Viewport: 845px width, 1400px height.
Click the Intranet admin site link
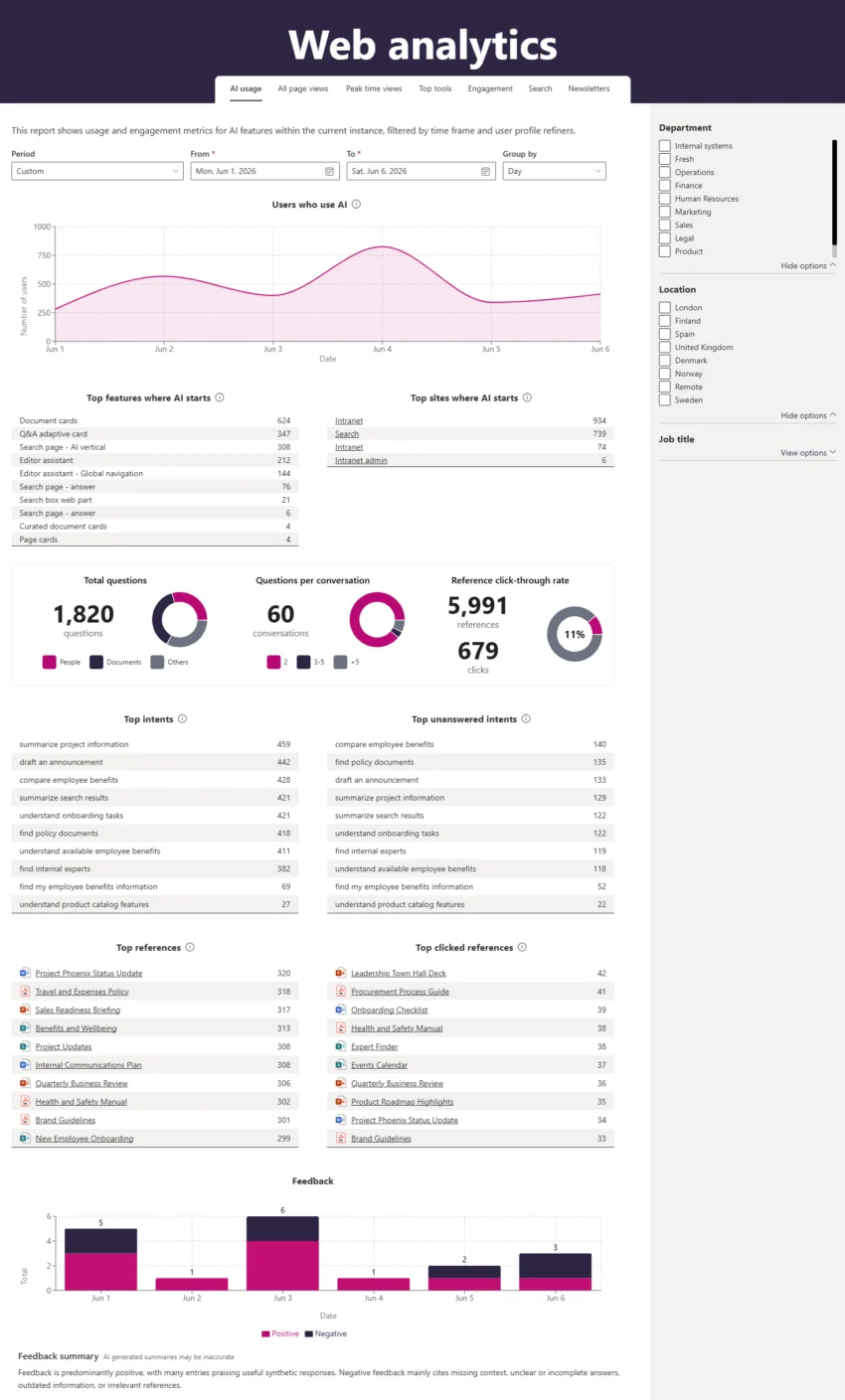point(361,460)
